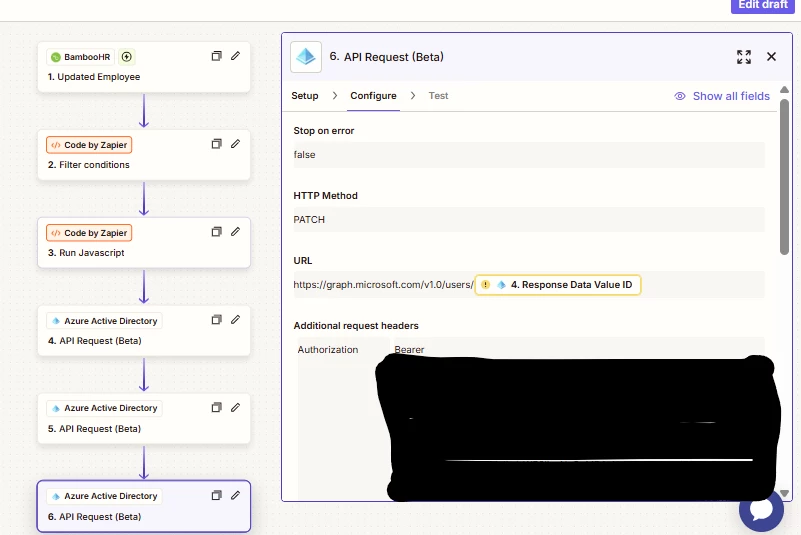Image resolution: width=801 pixels, height=535 pixels.
Task: Select step 1. Updated Employee card
Action: click(144, 67)
